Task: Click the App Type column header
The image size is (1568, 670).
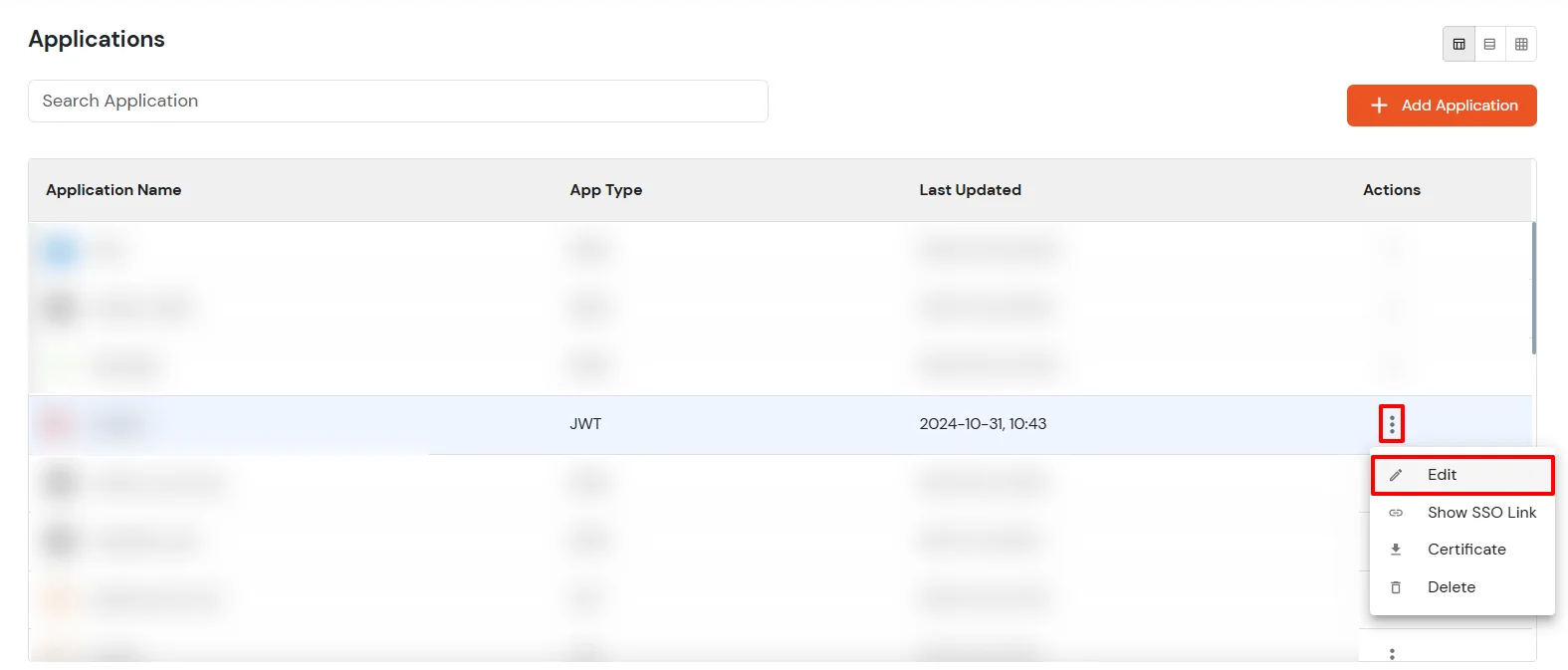Action: pyautogui.click(x=606, y=190)
